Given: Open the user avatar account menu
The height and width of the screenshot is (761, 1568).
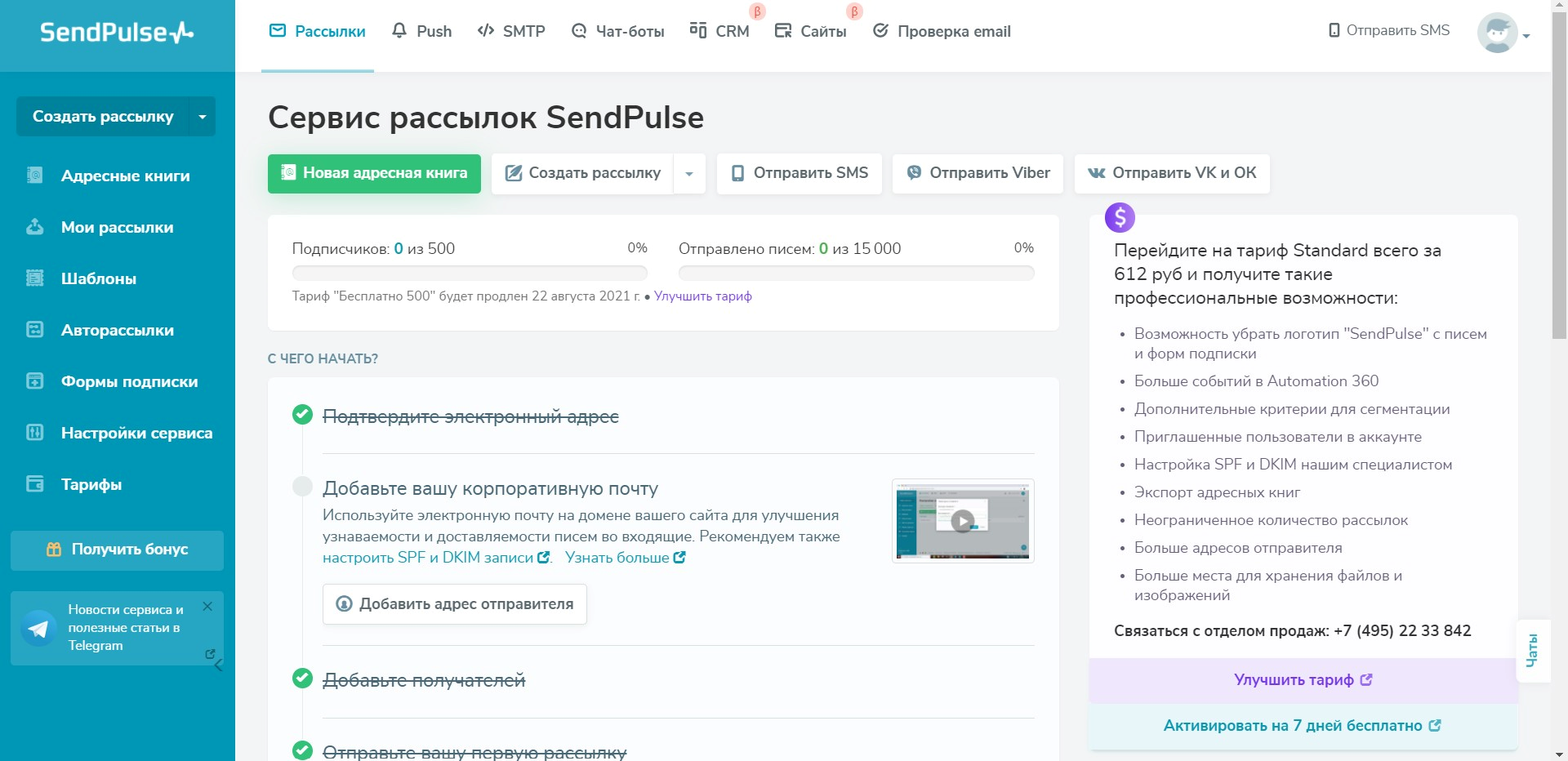Looking at the screenshot, I should (x=1503, y=33).
